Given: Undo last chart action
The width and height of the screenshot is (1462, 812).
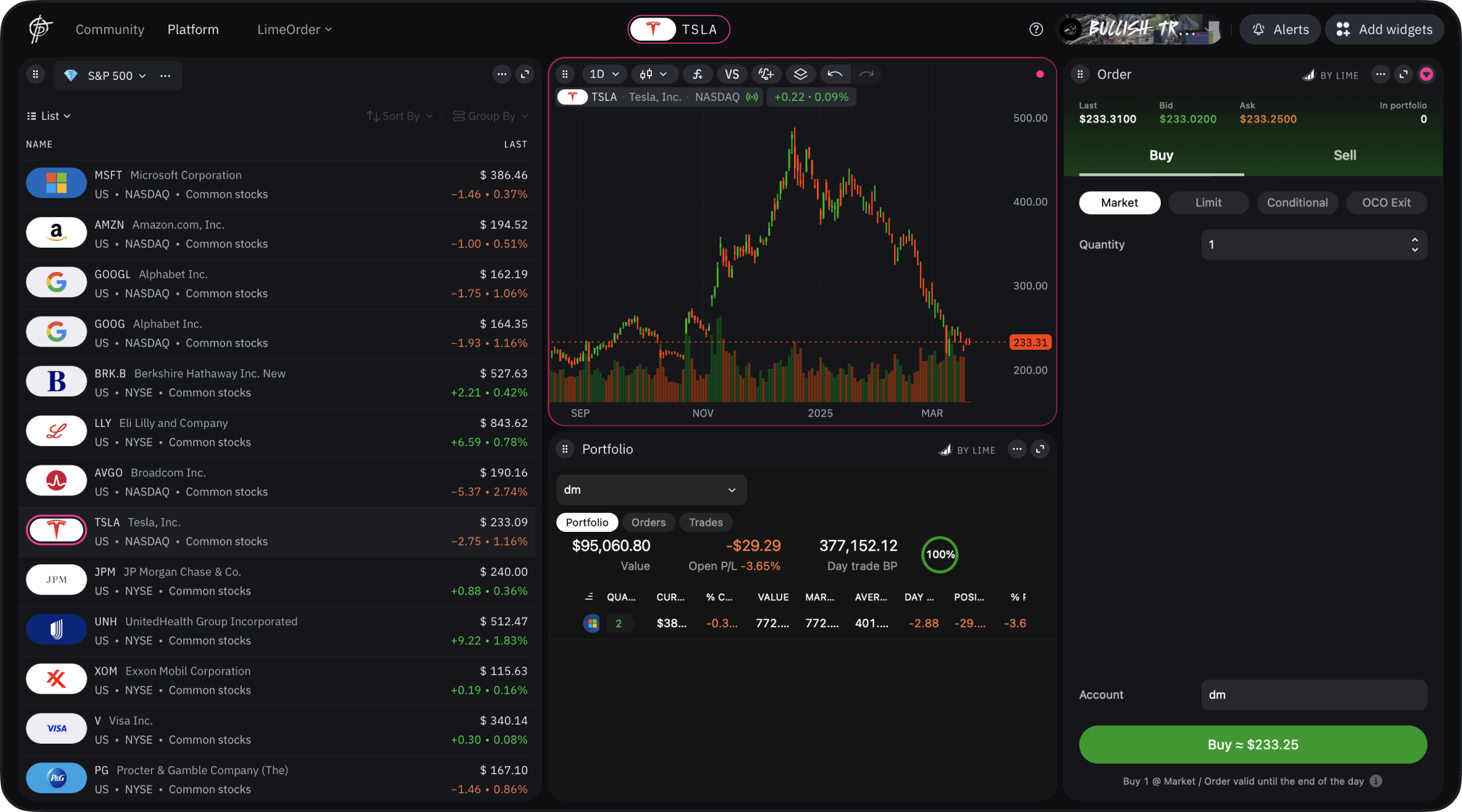Looking at the screenshot, I should point(835,74).
